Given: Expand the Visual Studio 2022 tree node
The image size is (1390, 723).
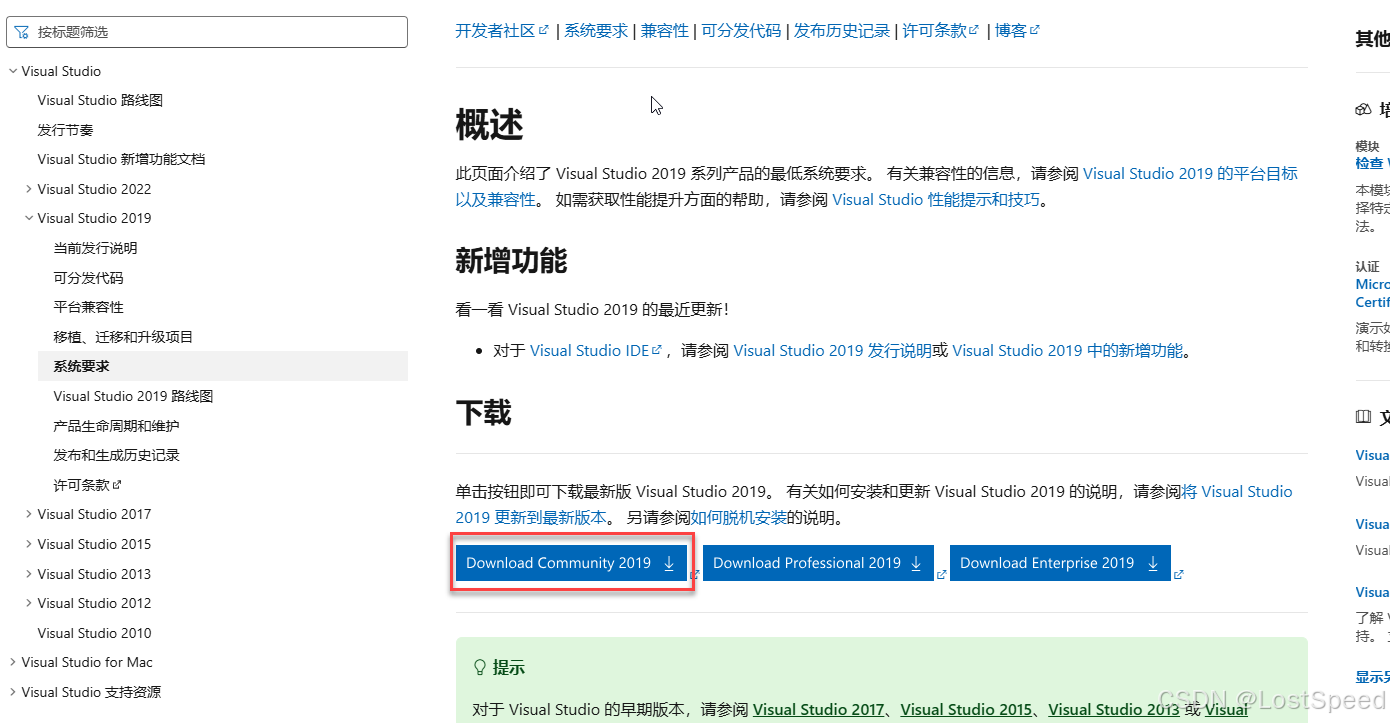Looking at the screenshot, I should pos(29,189).
